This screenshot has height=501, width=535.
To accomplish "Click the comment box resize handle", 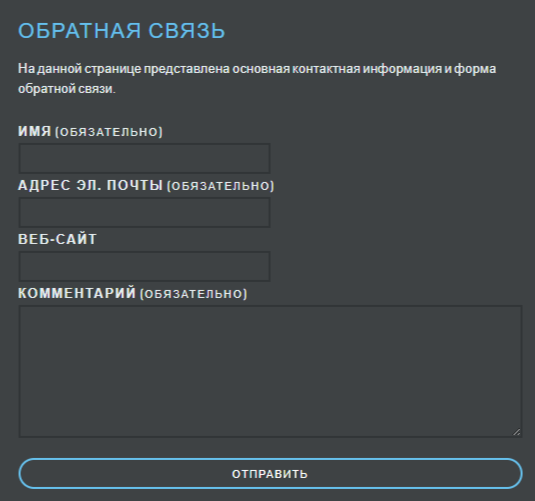I will tap(517, 432).
